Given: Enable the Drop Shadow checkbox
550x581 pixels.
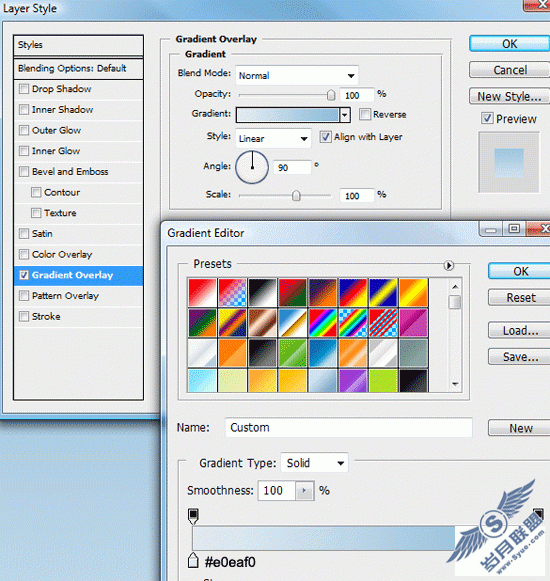Looking at the screenshot, I should pyautogui.click(x=24, y=89).
